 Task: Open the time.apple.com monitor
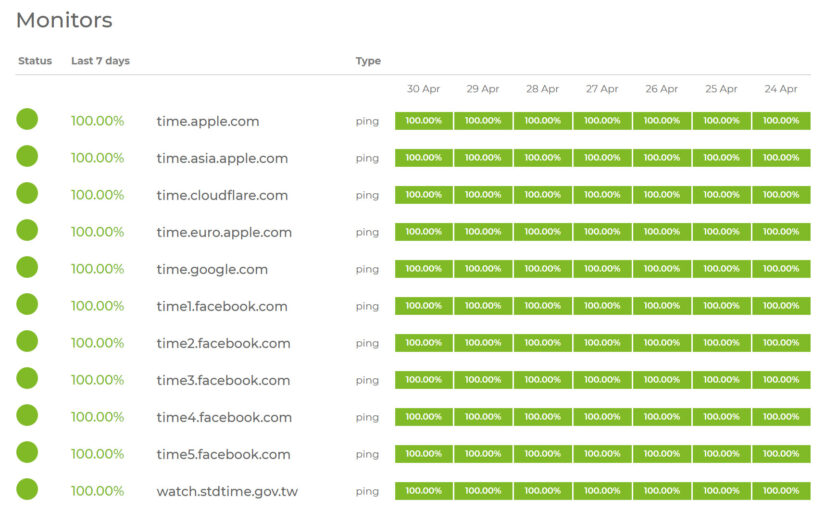(x=208, y=121)
